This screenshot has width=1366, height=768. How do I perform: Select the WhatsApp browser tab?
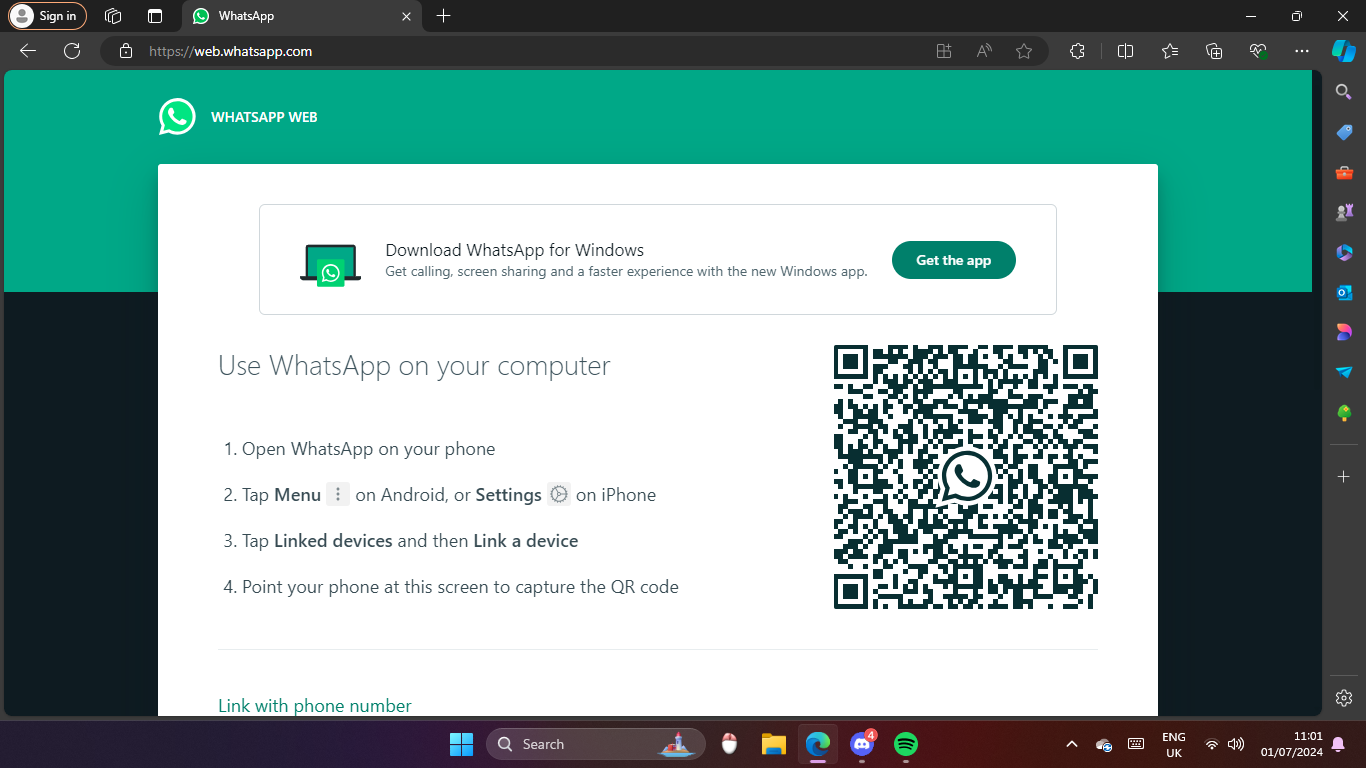pyautogui.click(x=301, y=16)
